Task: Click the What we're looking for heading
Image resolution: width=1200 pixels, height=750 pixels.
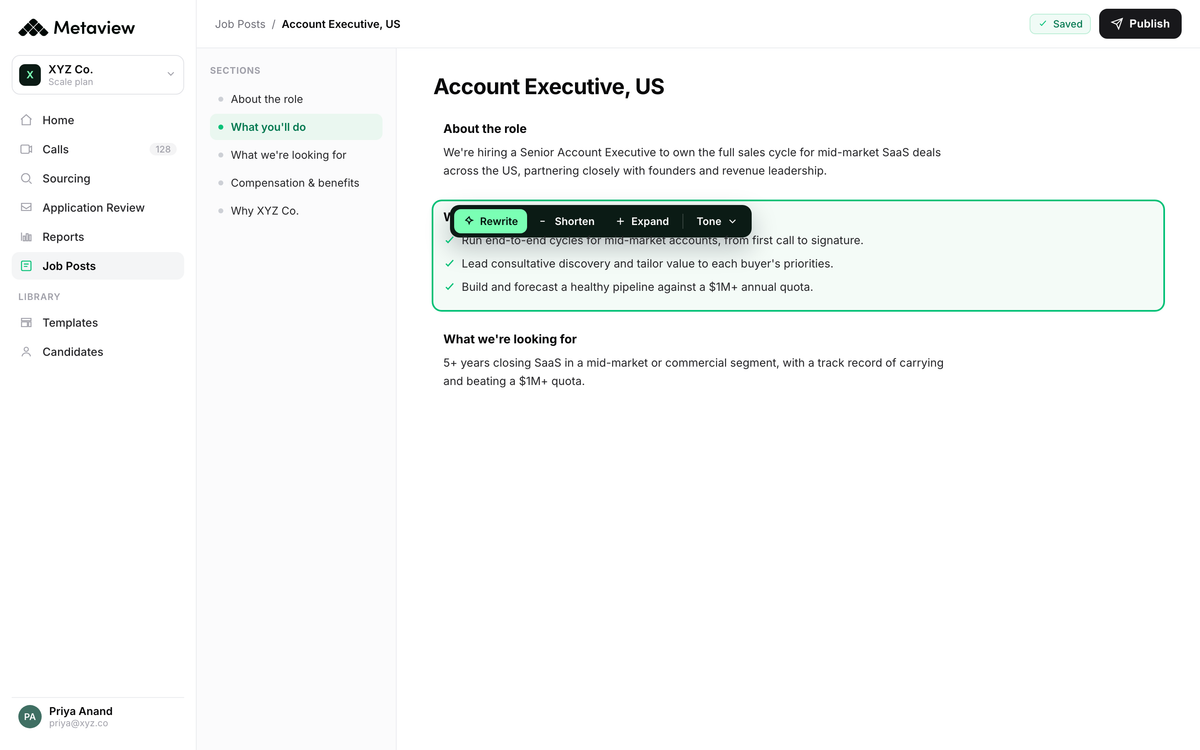Action: point(510,339)
